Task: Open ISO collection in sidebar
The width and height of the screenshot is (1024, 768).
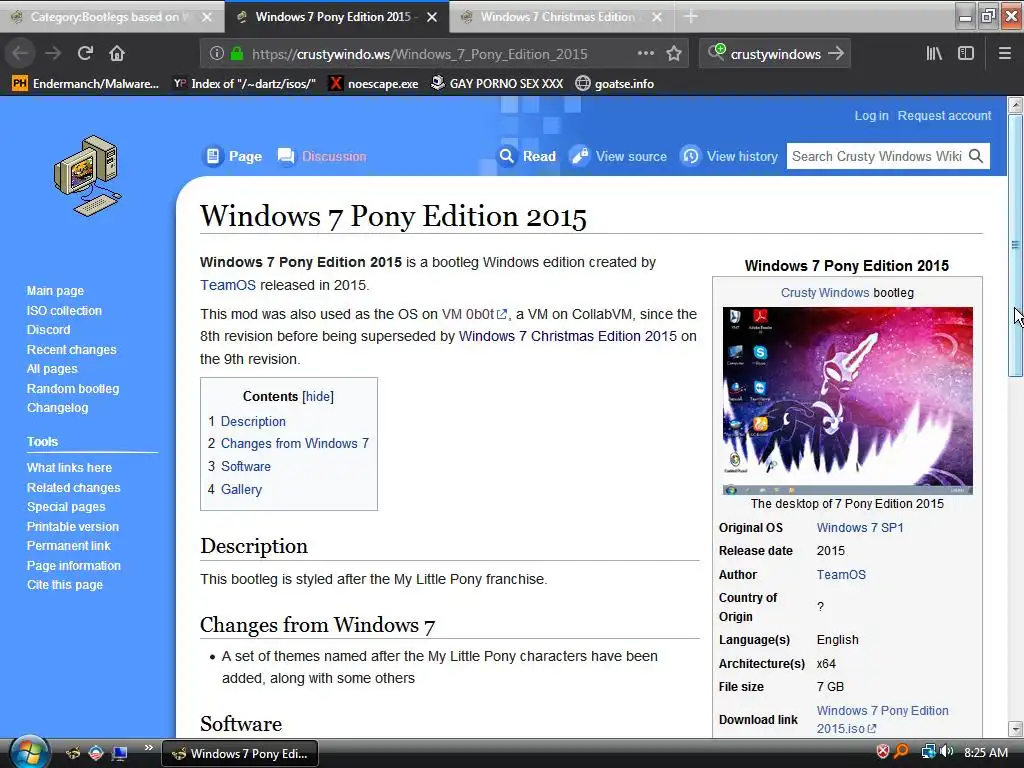Action: tap(64, 311)
